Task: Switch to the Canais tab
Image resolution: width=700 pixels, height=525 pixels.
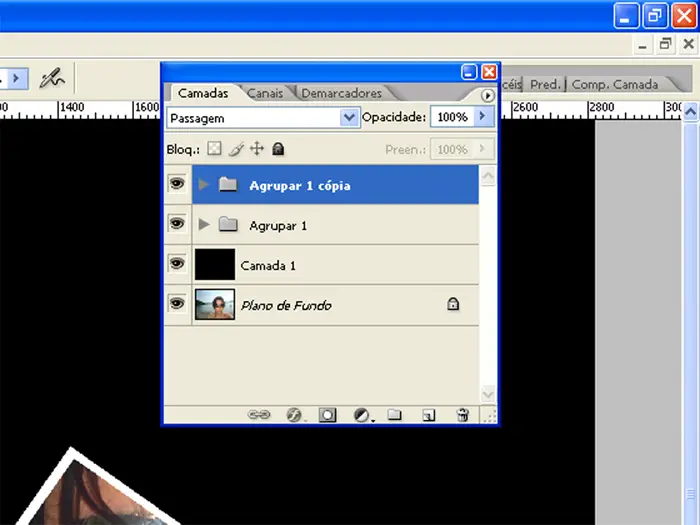Action: click(265, 93)
